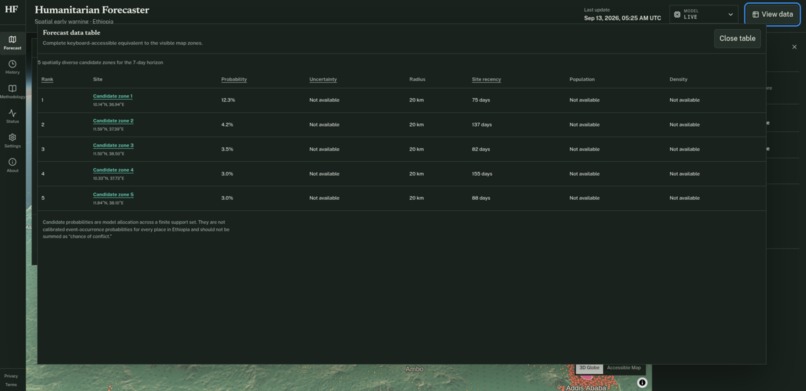
Task: Click the 12.3% probability value
Action: click(228, 100)
